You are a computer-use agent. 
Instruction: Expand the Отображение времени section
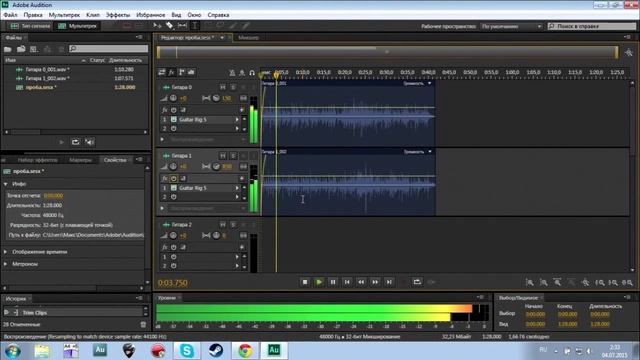pyautogui.click(x=6, y=252)
